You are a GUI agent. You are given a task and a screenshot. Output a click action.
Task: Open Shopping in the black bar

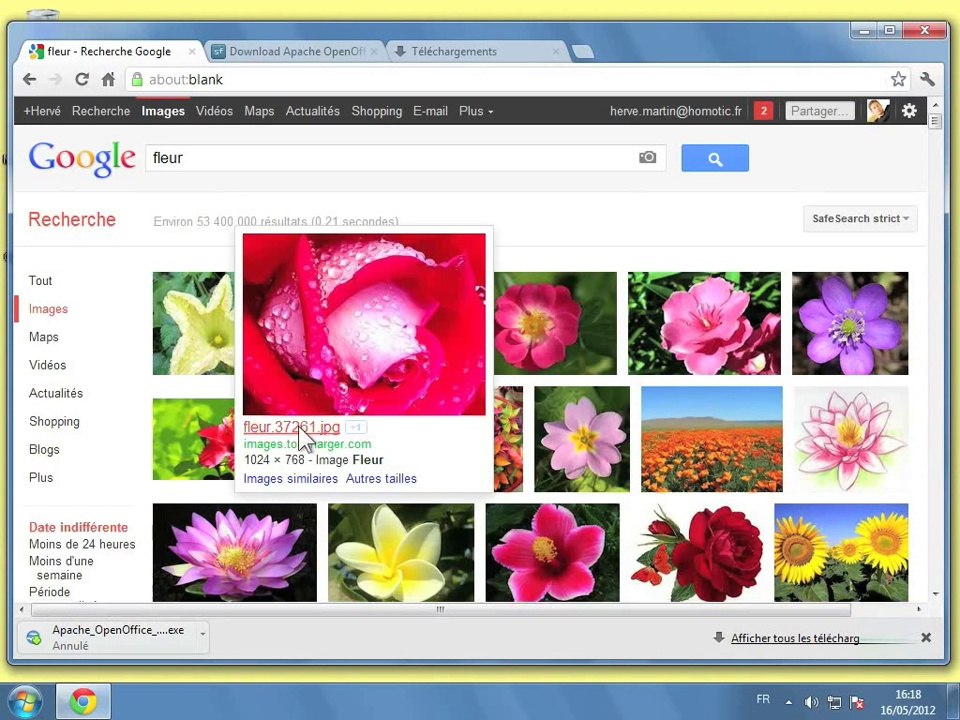coord(377,111)
